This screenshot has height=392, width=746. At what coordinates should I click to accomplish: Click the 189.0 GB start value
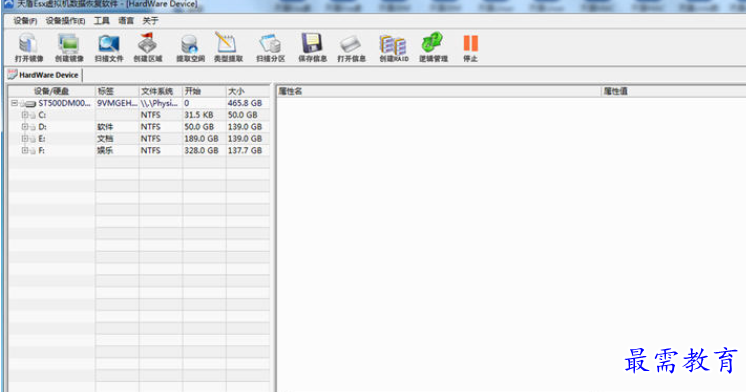click(x=201, y=139)
